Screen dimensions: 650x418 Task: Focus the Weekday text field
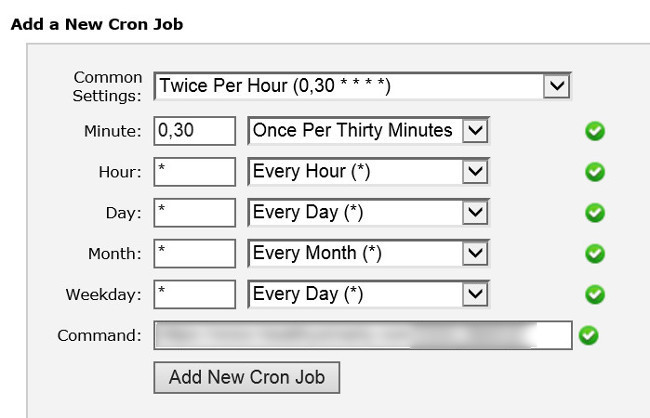(x=195, y=295)
